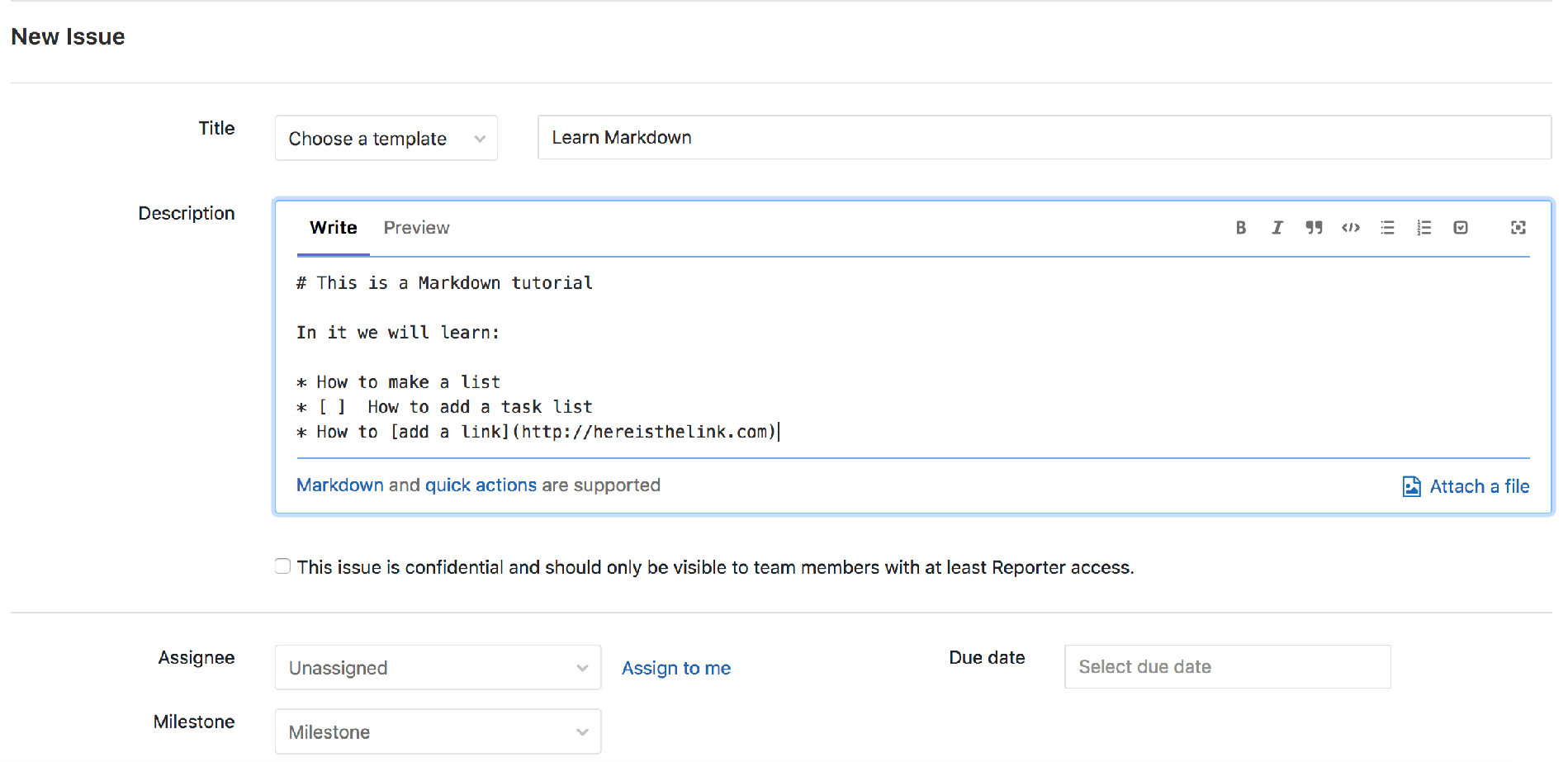This screenshot has height=762, width=1568.
Task: Open the Markdown documentation link
Action: 339,485
